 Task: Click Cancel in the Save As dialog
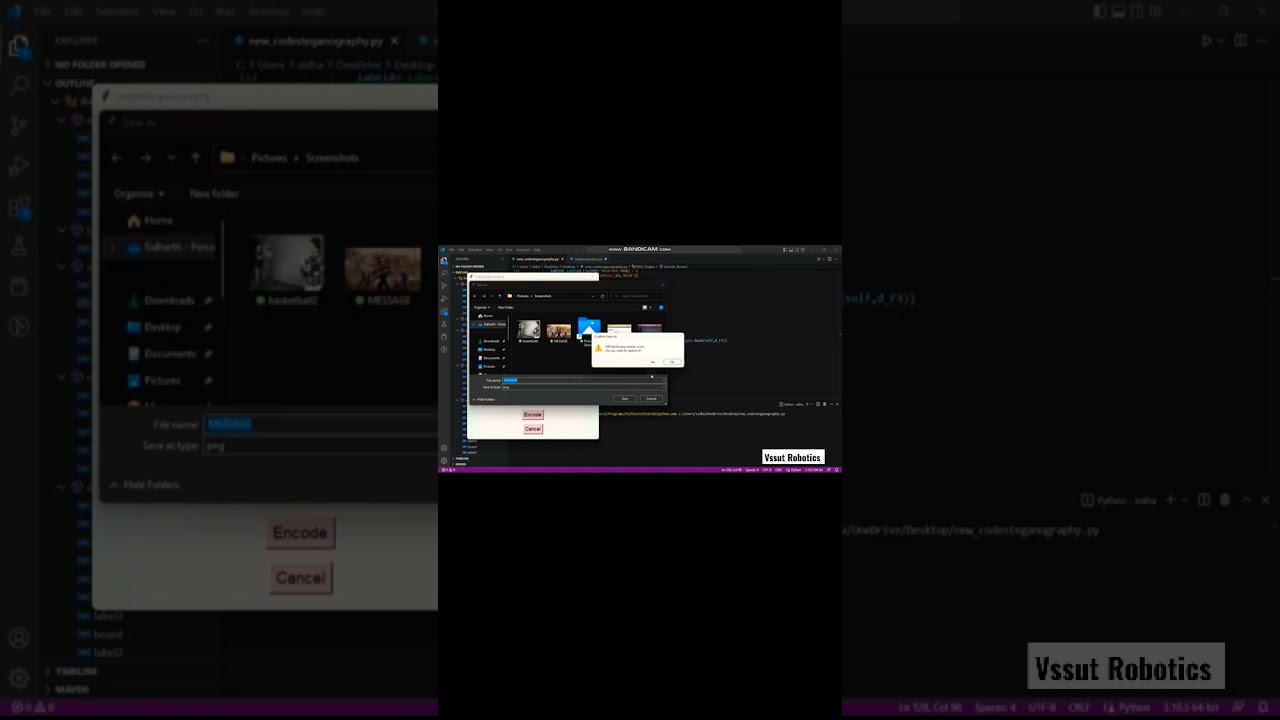[651, 399]
